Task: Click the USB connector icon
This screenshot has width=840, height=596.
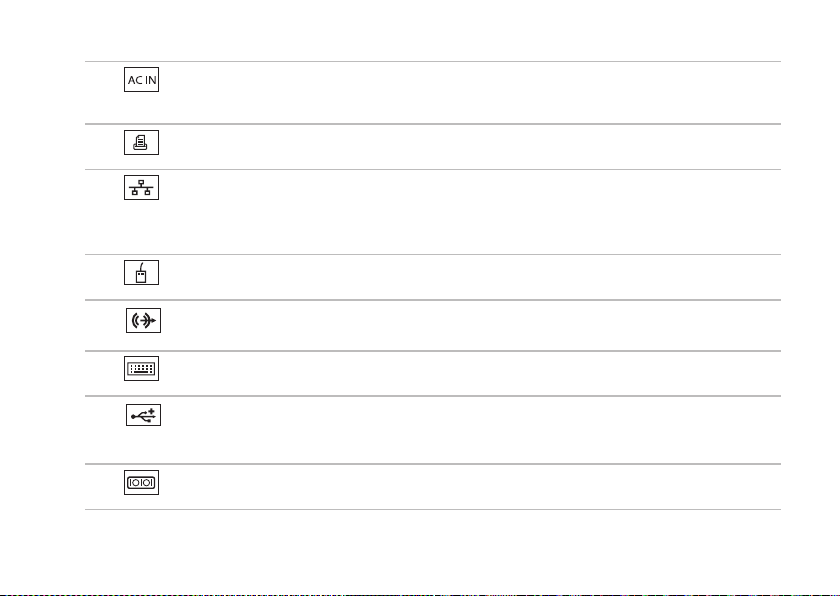Action: tap(144, 415)
